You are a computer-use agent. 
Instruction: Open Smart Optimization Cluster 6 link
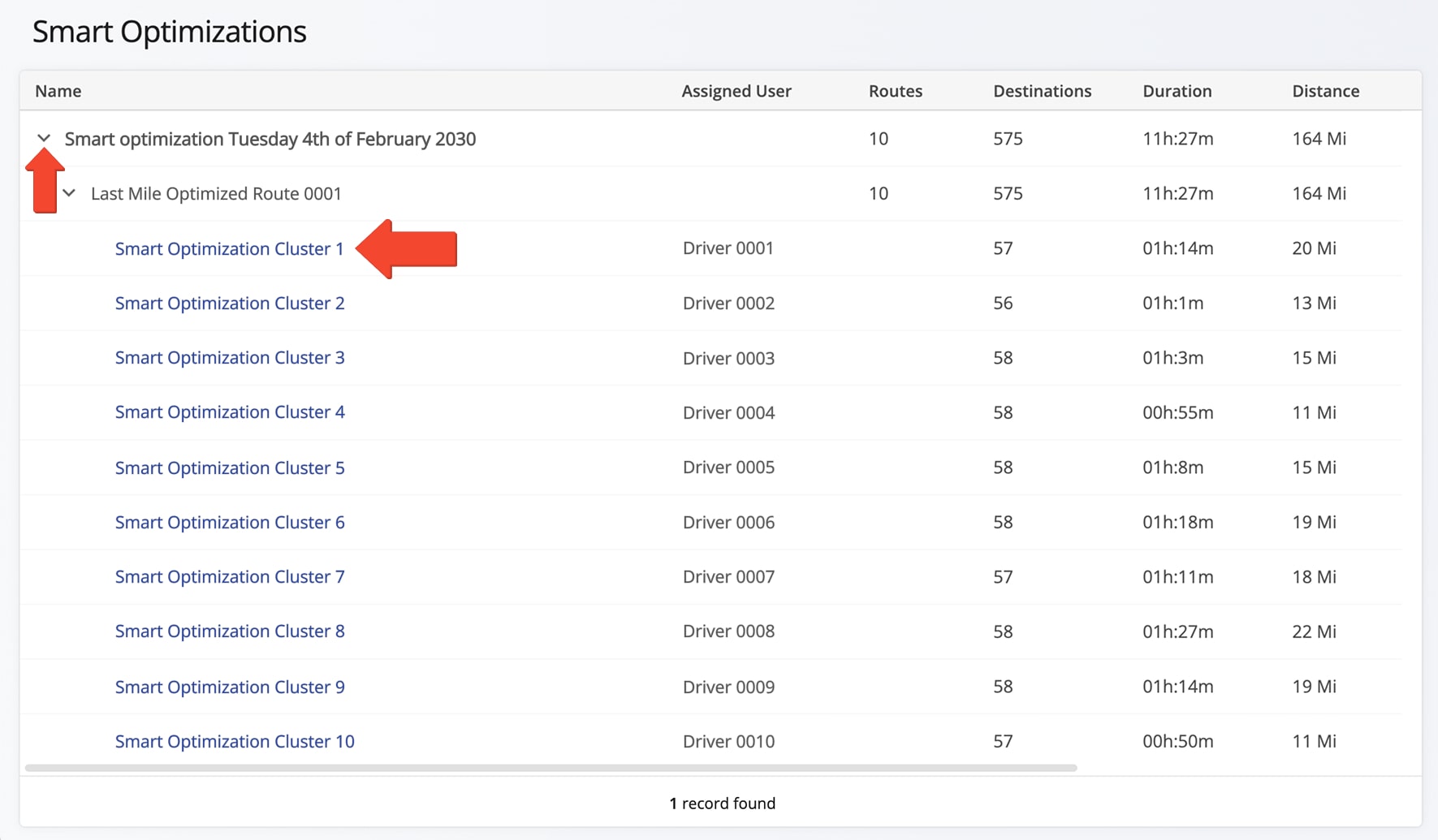click(x=230, y=522)
